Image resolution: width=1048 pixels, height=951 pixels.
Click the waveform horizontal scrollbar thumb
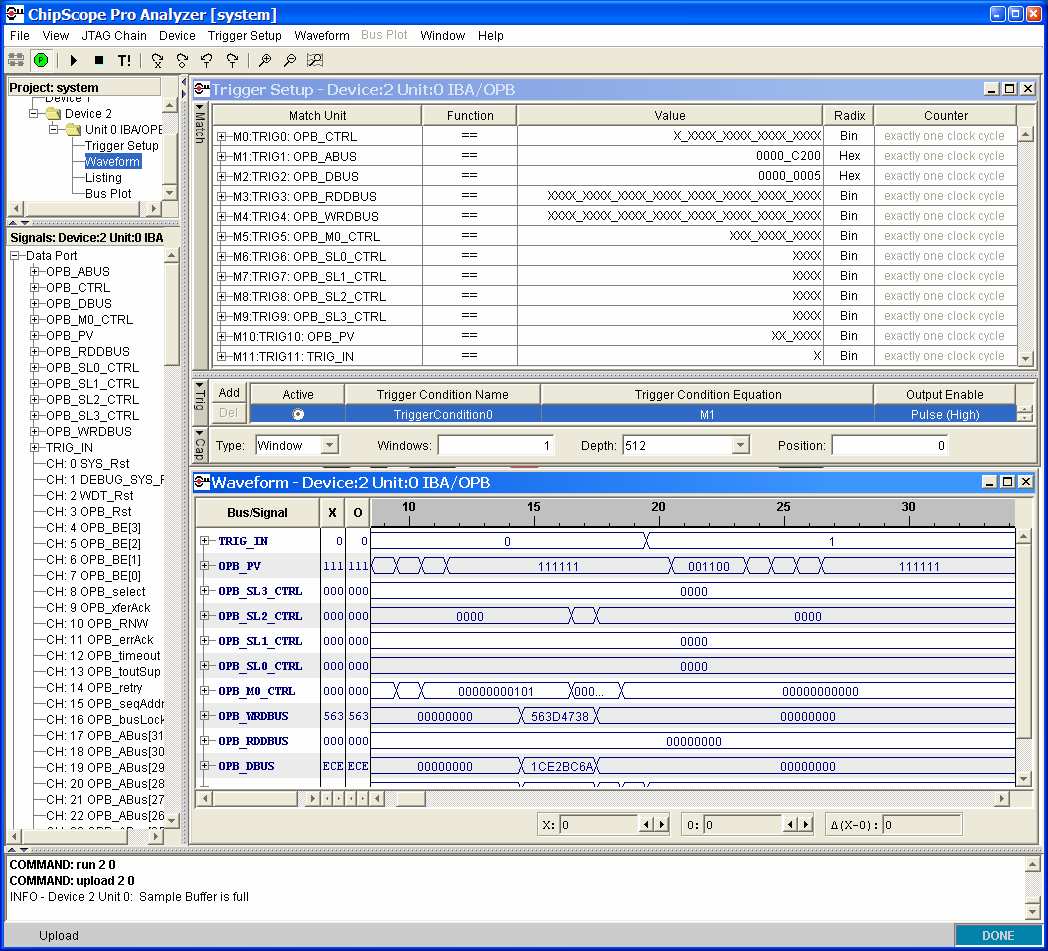pos(410,798)
